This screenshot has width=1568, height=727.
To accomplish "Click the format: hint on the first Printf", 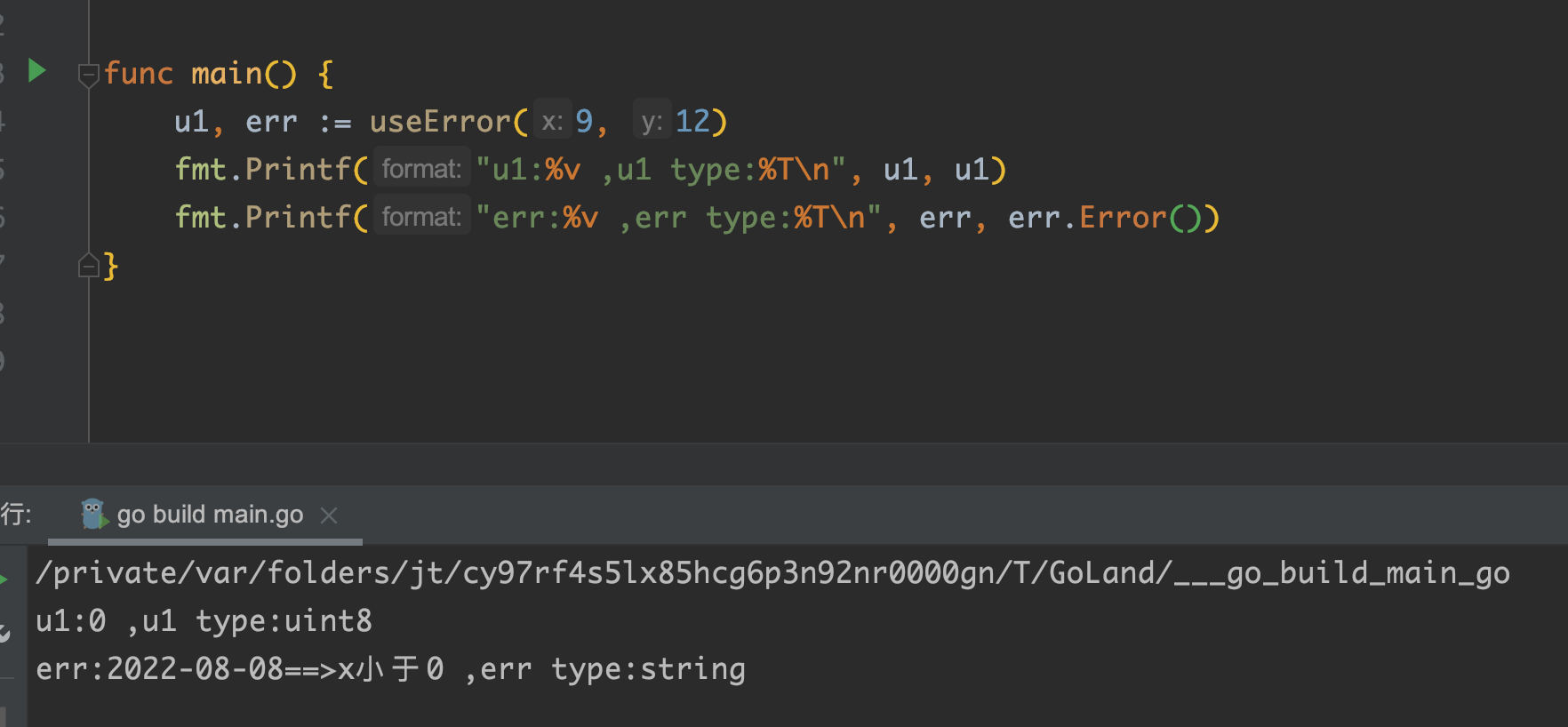I will pos(421,169).
